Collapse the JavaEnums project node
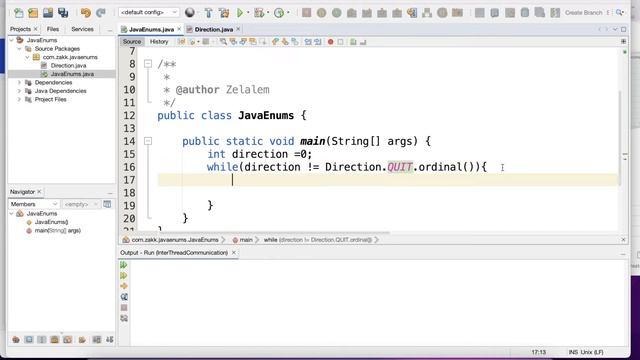Viewport: 640px width, 360px height. point(11,40)
